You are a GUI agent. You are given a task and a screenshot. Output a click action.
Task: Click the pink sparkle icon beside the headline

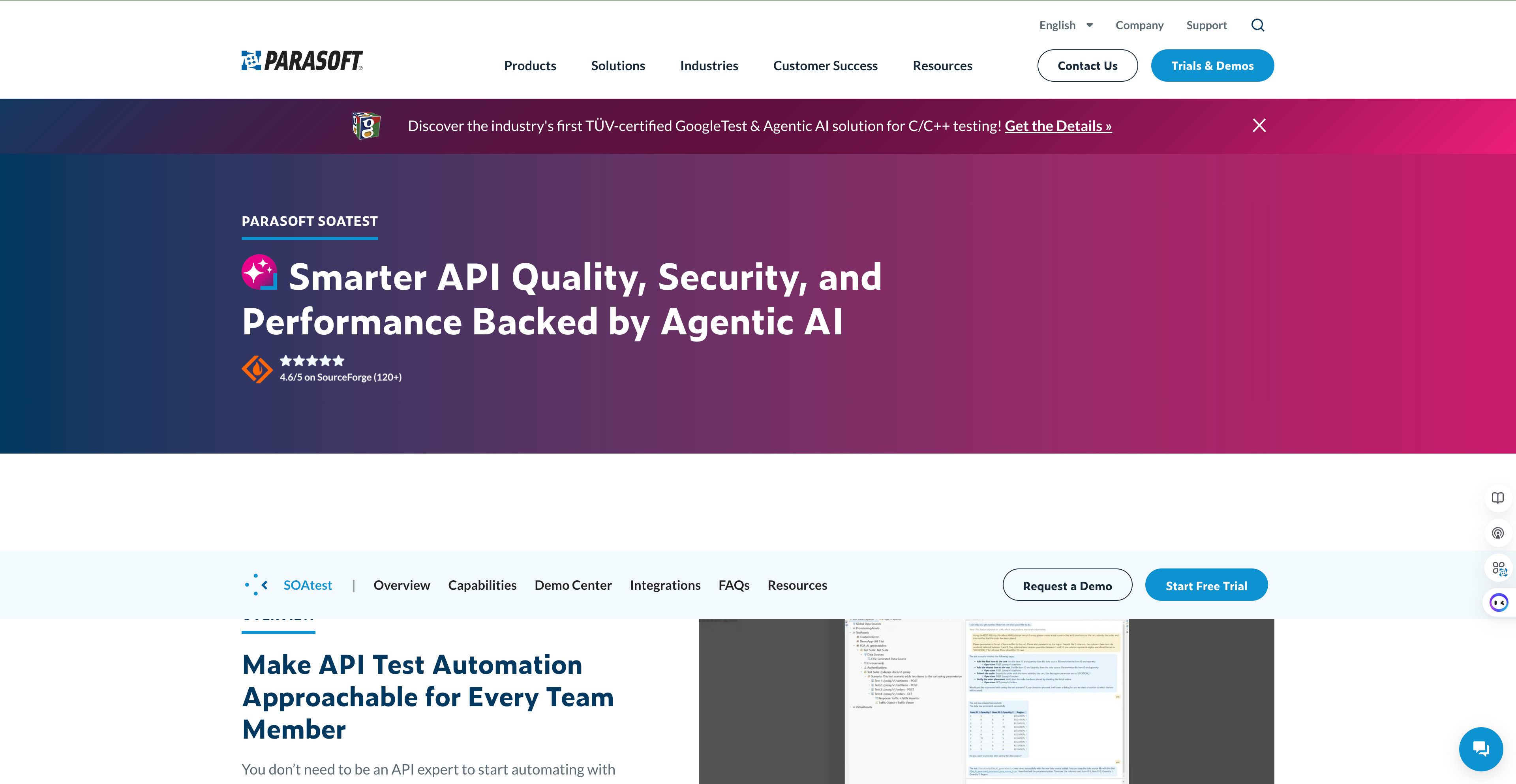(x=259, y=272)
